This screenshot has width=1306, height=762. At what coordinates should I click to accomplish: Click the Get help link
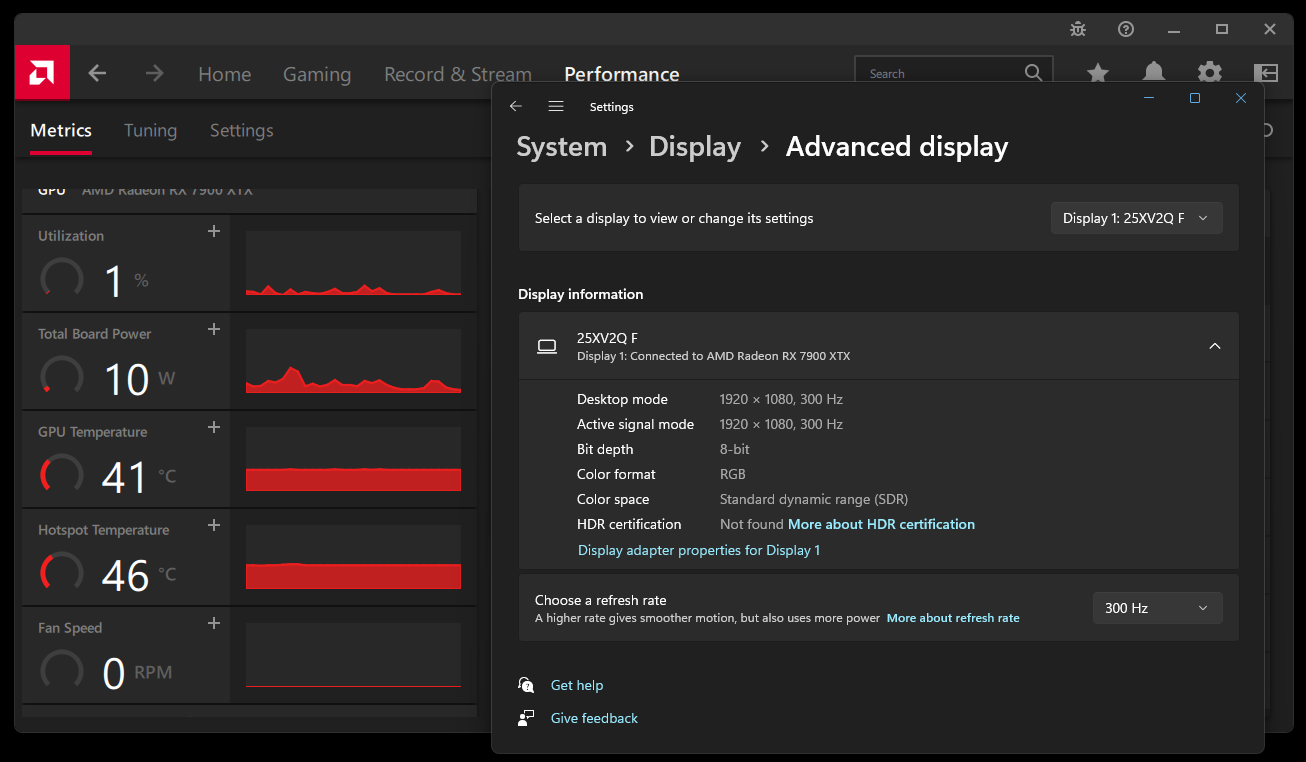pyautogui.click(x=577, y=685)
